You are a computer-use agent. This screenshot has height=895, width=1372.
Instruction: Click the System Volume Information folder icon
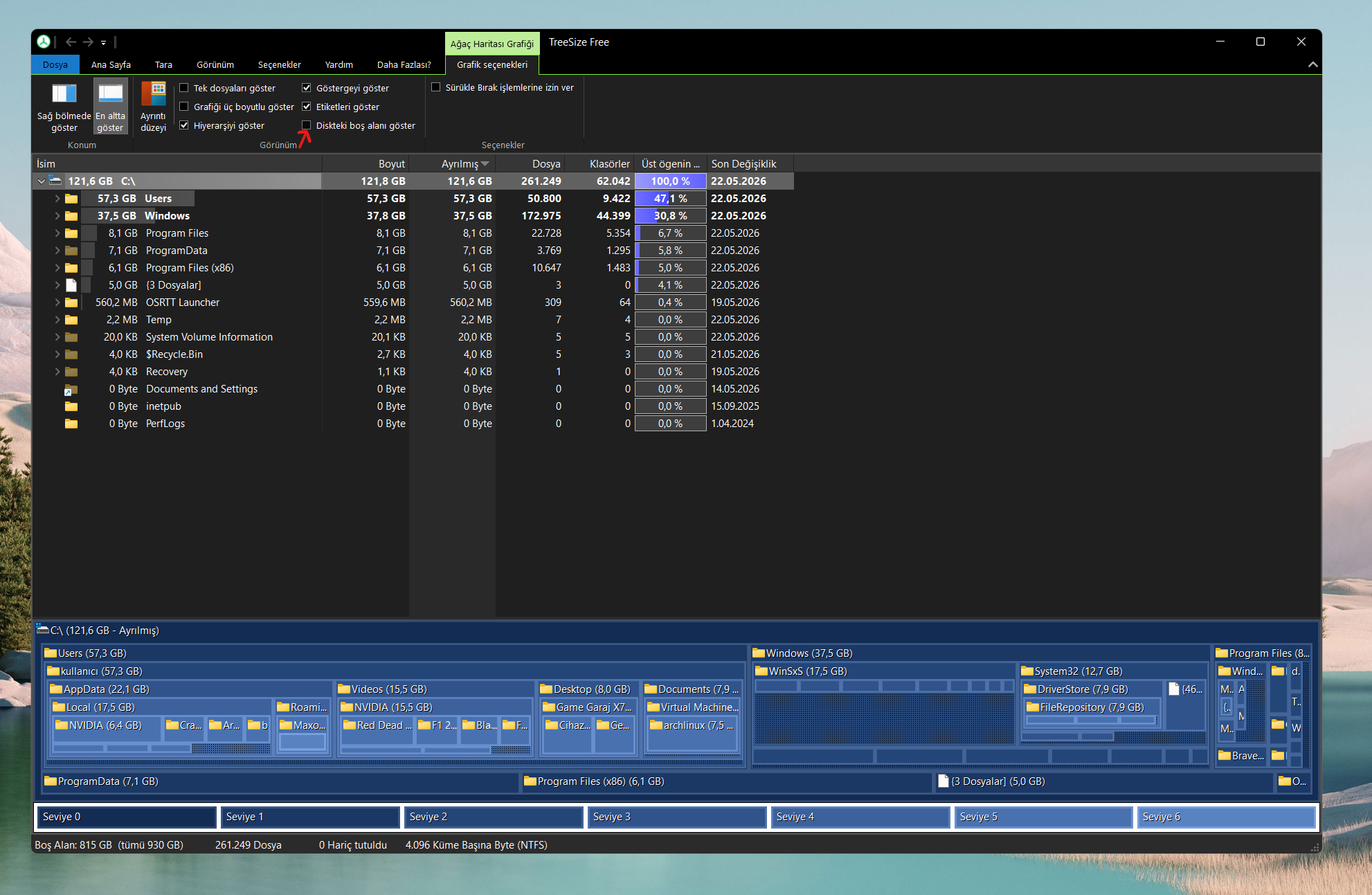(x=71, y=337)
